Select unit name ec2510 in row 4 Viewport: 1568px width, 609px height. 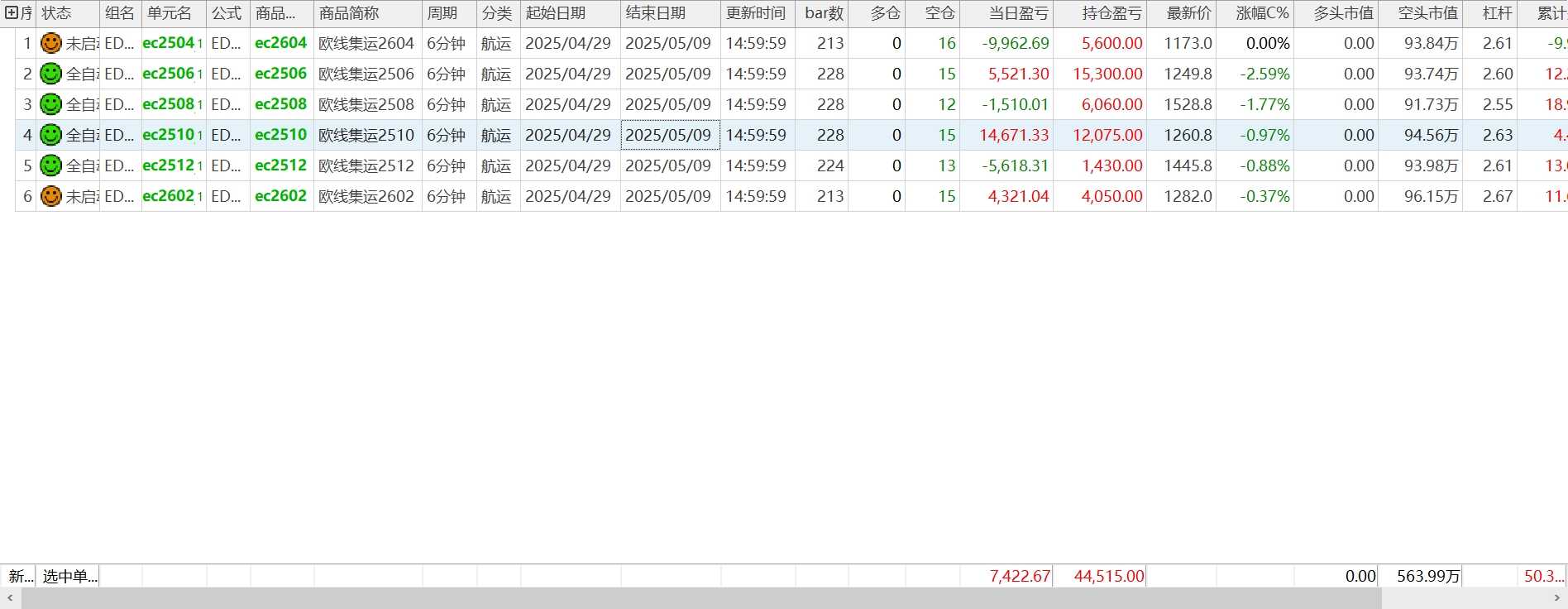[169, 135]
